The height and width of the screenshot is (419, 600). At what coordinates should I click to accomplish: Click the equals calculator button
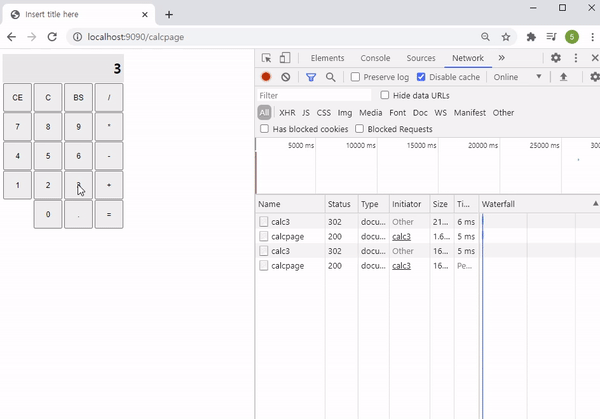[x=109, y=214]
